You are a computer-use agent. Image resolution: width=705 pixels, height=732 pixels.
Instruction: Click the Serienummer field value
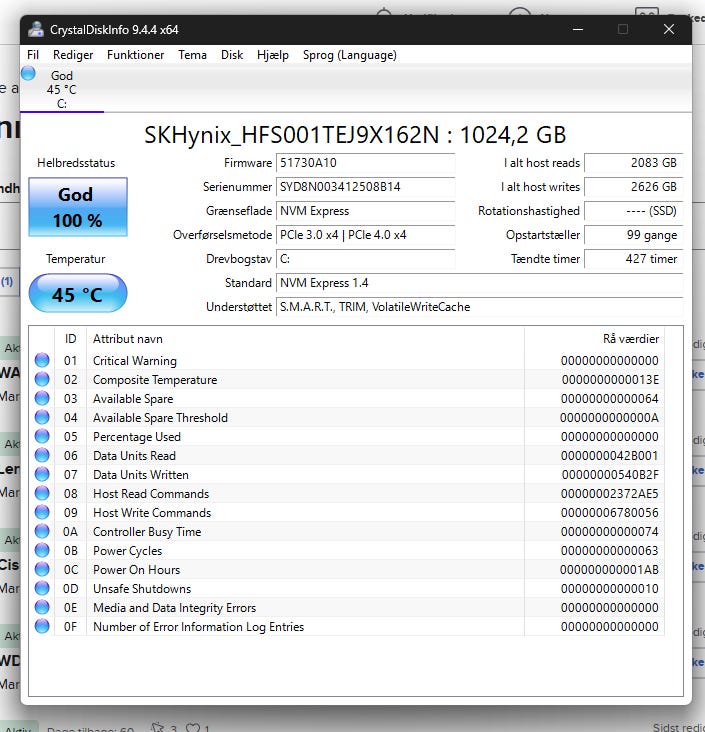coord(365,187)
